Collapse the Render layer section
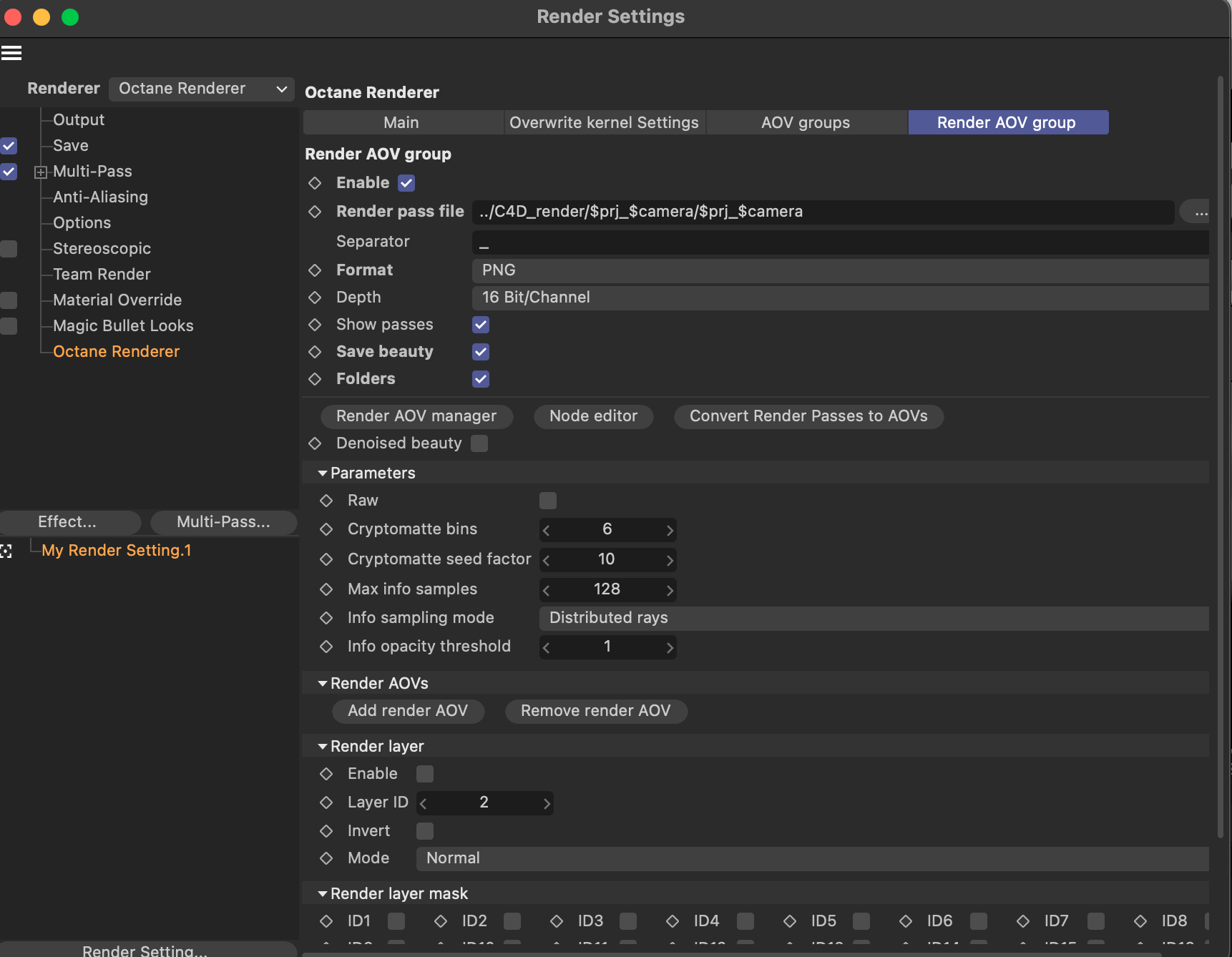This screenshot has width=1232, height=957. (x=323, y=747)
